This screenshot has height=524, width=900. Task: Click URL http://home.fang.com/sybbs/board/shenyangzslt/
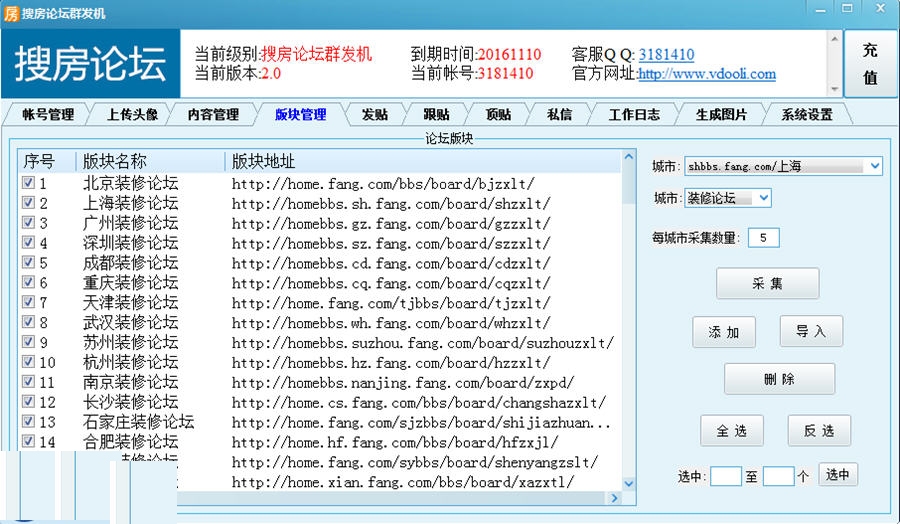(415, 462)
